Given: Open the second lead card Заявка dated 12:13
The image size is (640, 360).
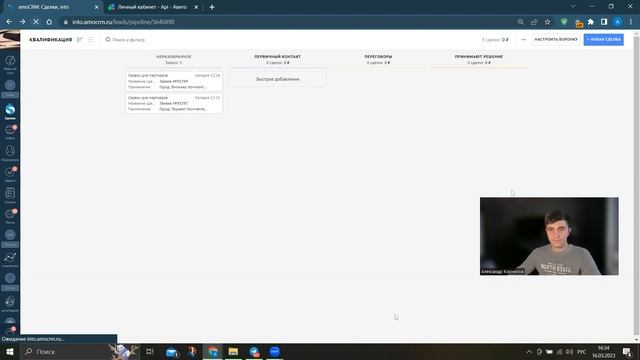Looking at the screenshot, I should click(174, 103).
